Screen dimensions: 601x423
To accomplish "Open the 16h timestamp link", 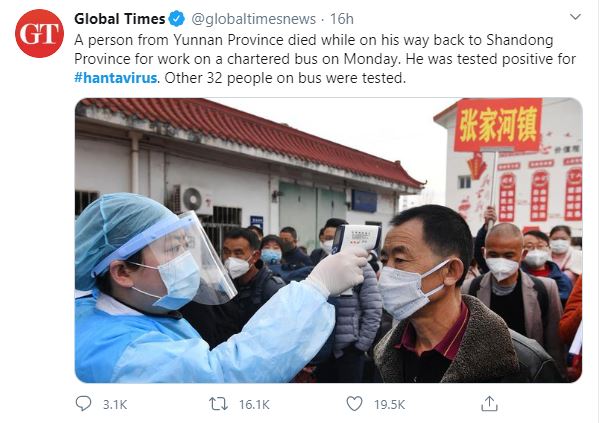I will (342, 19).
